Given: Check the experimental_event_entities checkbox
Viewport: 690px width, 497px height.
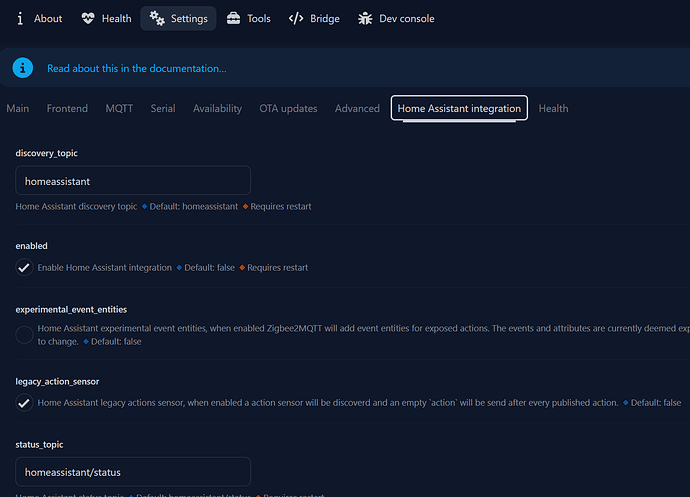Looking at the screenshot, I should pyautogui.click(x=24, y=335).
